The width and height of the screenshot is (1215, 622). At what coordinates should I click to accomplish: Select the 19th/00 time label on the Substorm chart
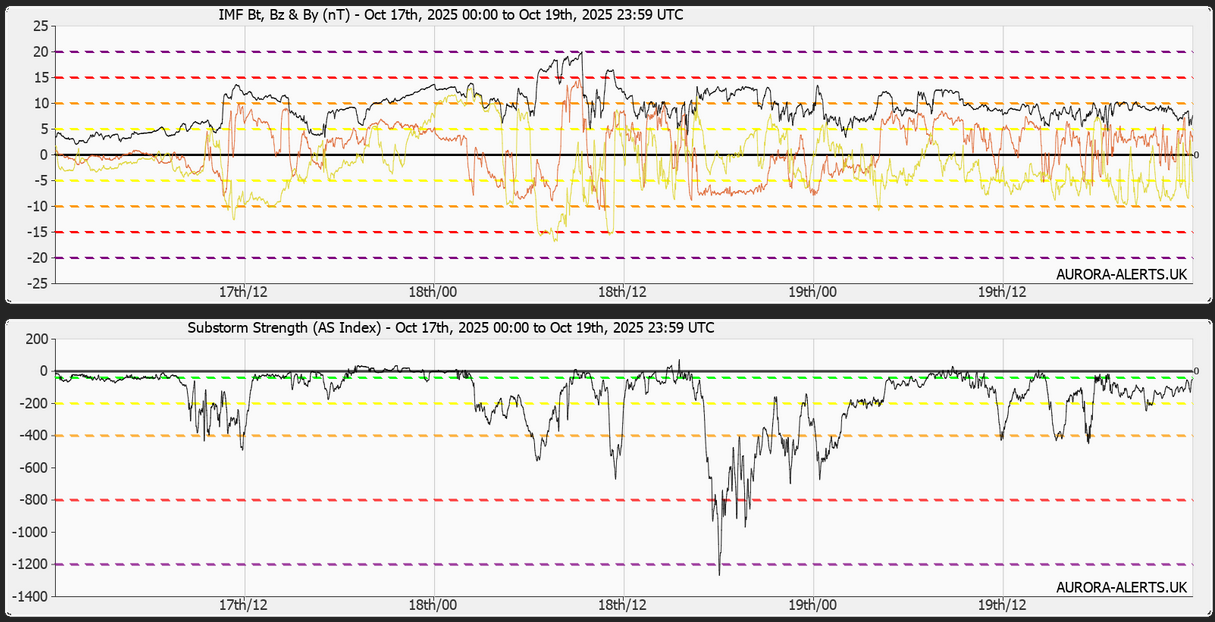click(813, 605)
